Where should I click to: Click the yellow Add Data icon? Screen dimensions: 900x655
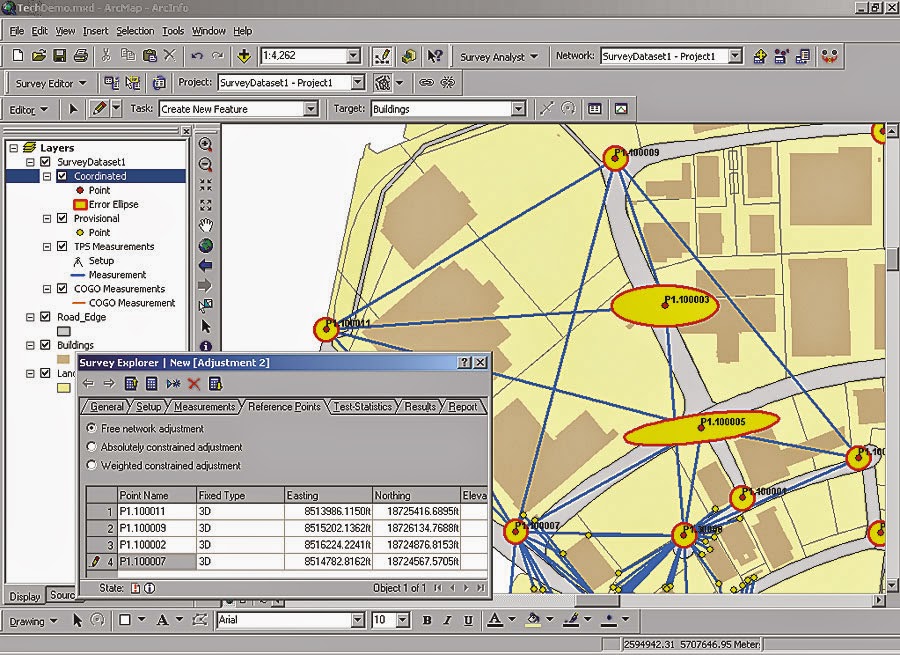pyautogui.click(x=244, y=56)
